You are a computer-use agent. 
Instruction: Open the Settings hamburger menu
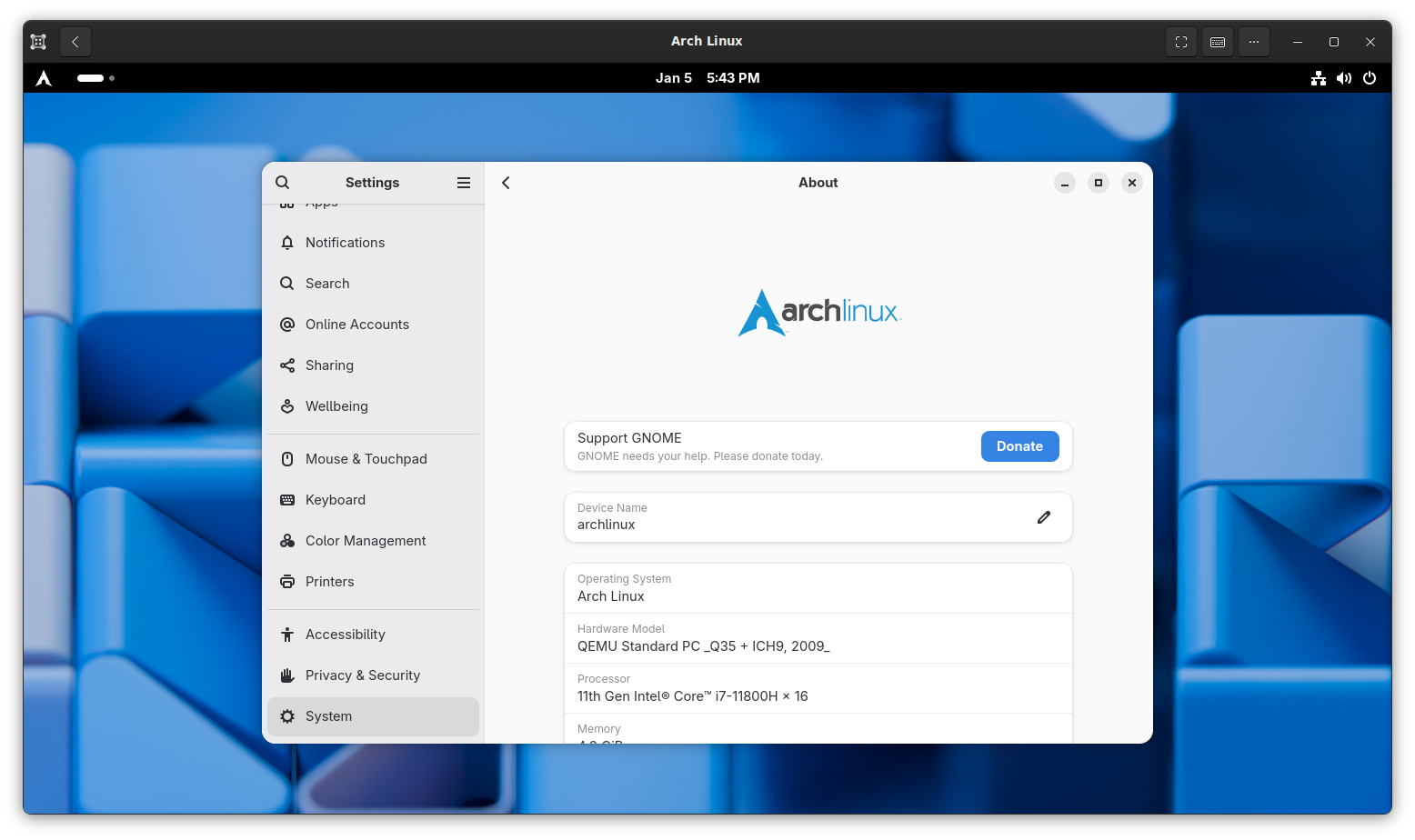(x=464, y=183)
